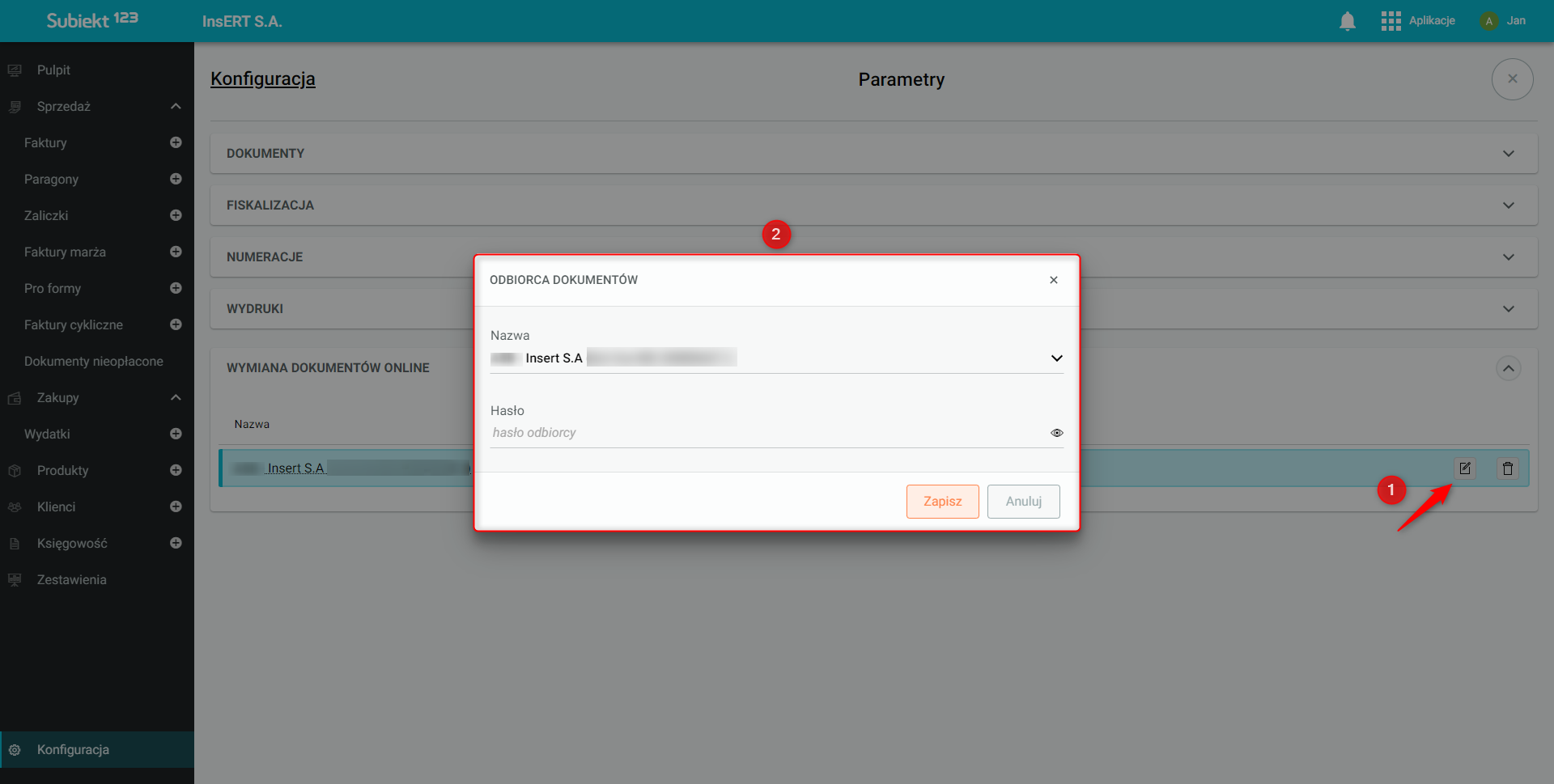Add a new Faktury marża document
1554x784 pixels.
tap(176, 252)
